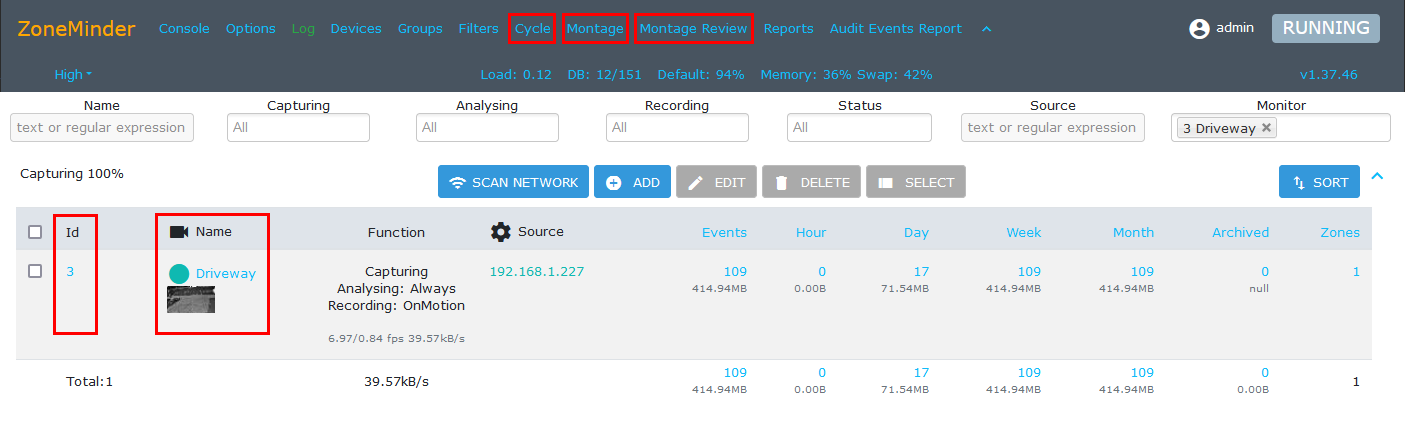
Task: Tick the select-all checkbox in table header
Action: coord(35,232)
